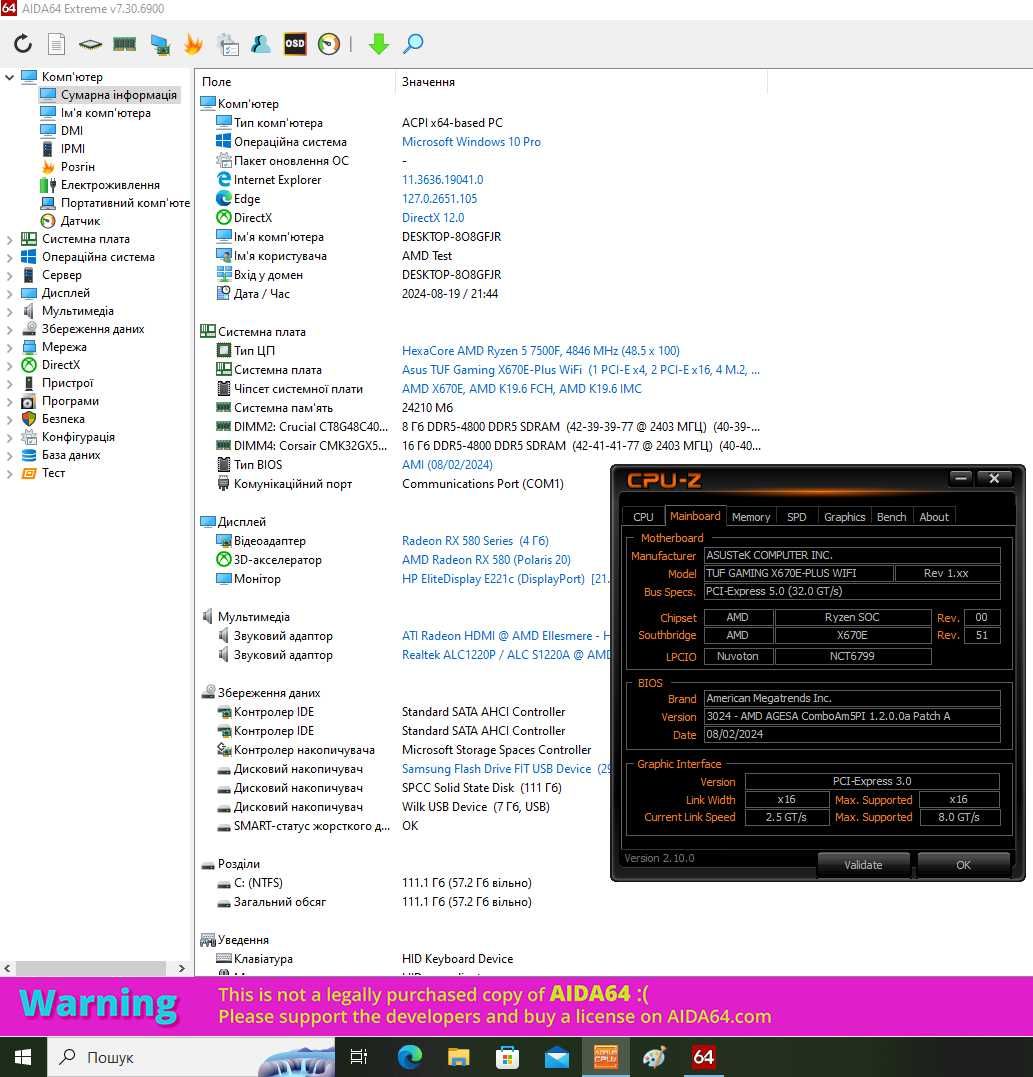Expand Операційна система tree node
Image resolution: width=1033 pixels, height=1077 pixels.
pyautogui.click(x=9, y=257)
